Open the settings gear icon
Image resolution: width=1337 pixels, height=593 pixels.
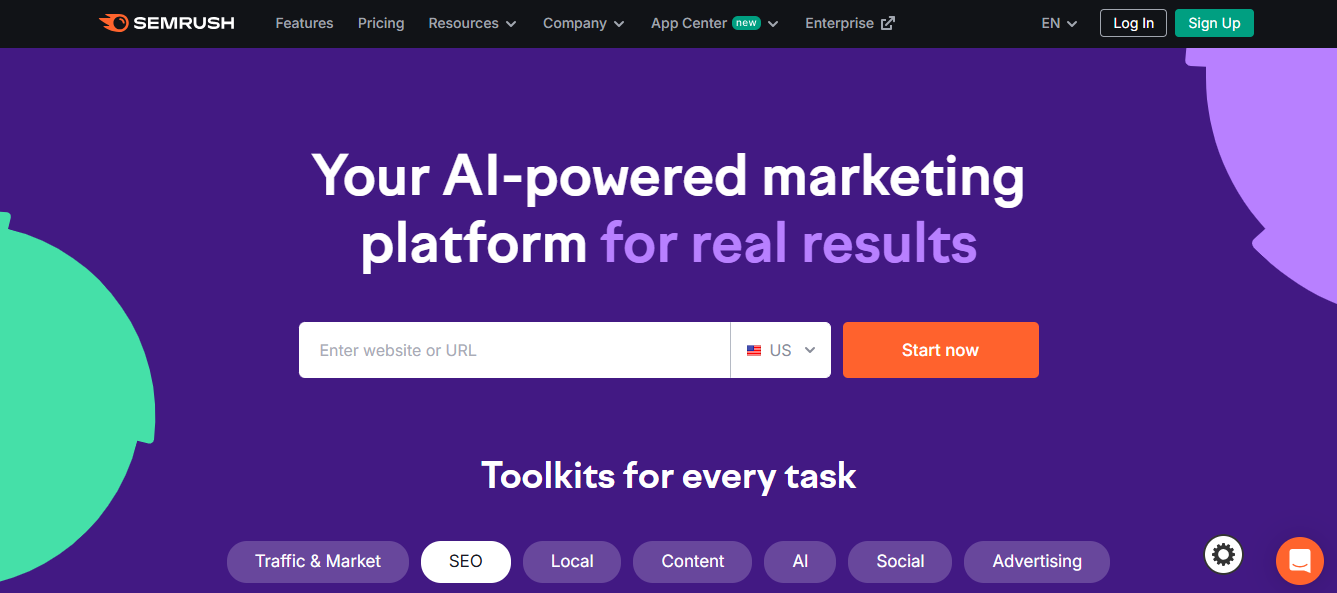click(1224, 554)
